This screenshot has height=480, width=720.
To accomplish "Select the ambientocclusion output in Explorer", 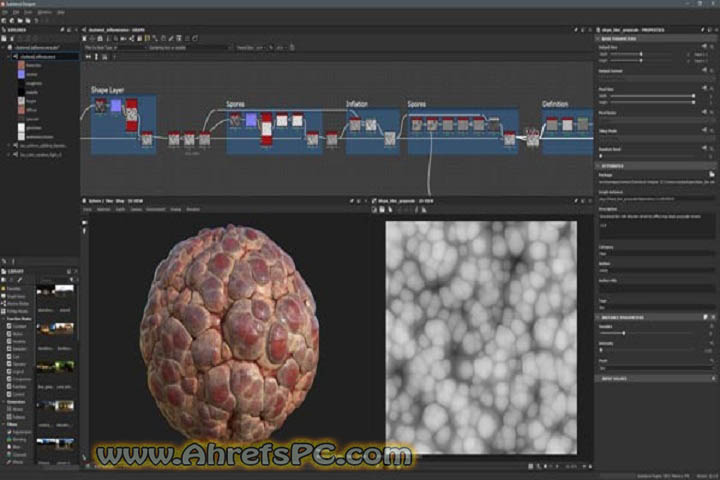I will pos(36,137).
